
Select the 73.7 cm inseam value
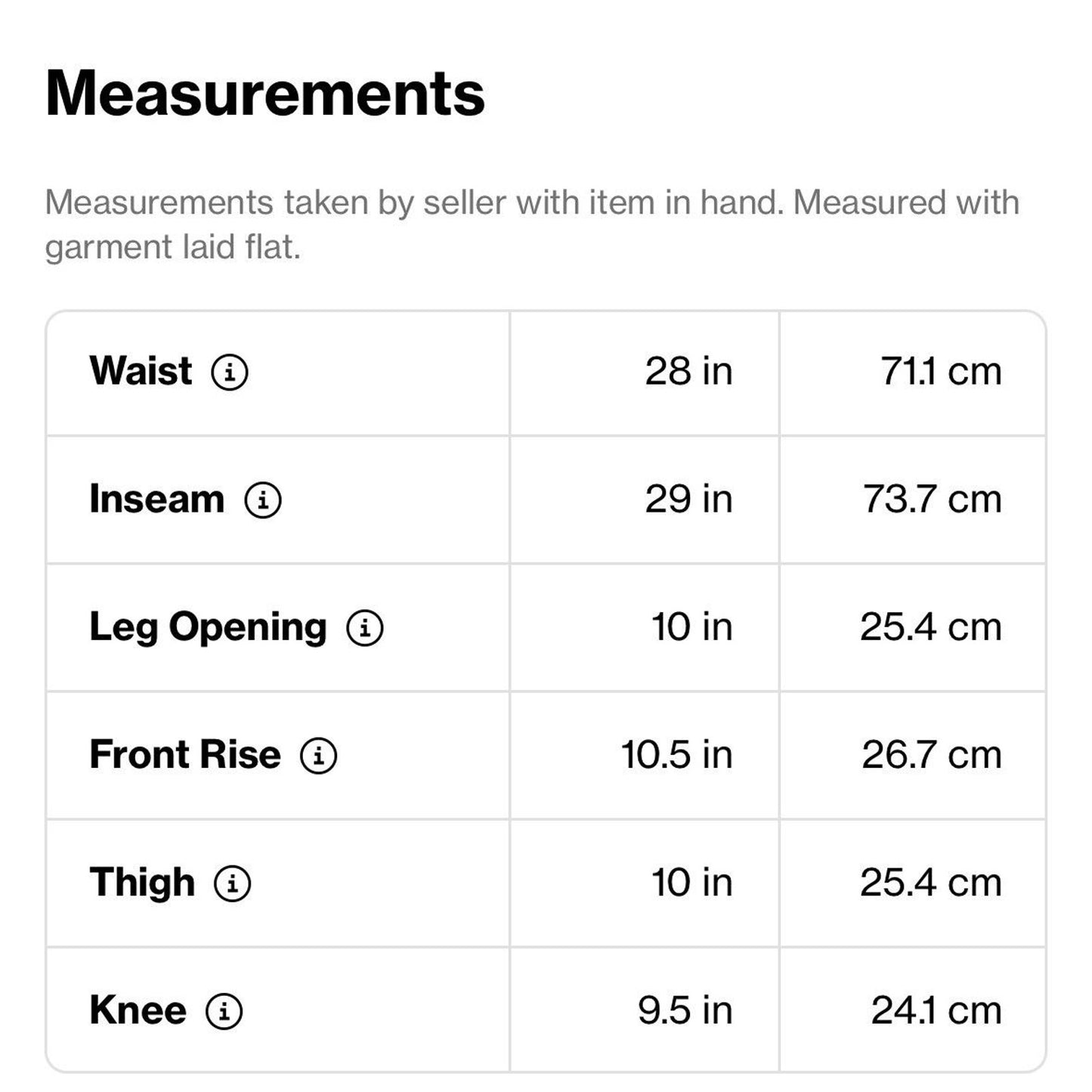tap(932, 499)
